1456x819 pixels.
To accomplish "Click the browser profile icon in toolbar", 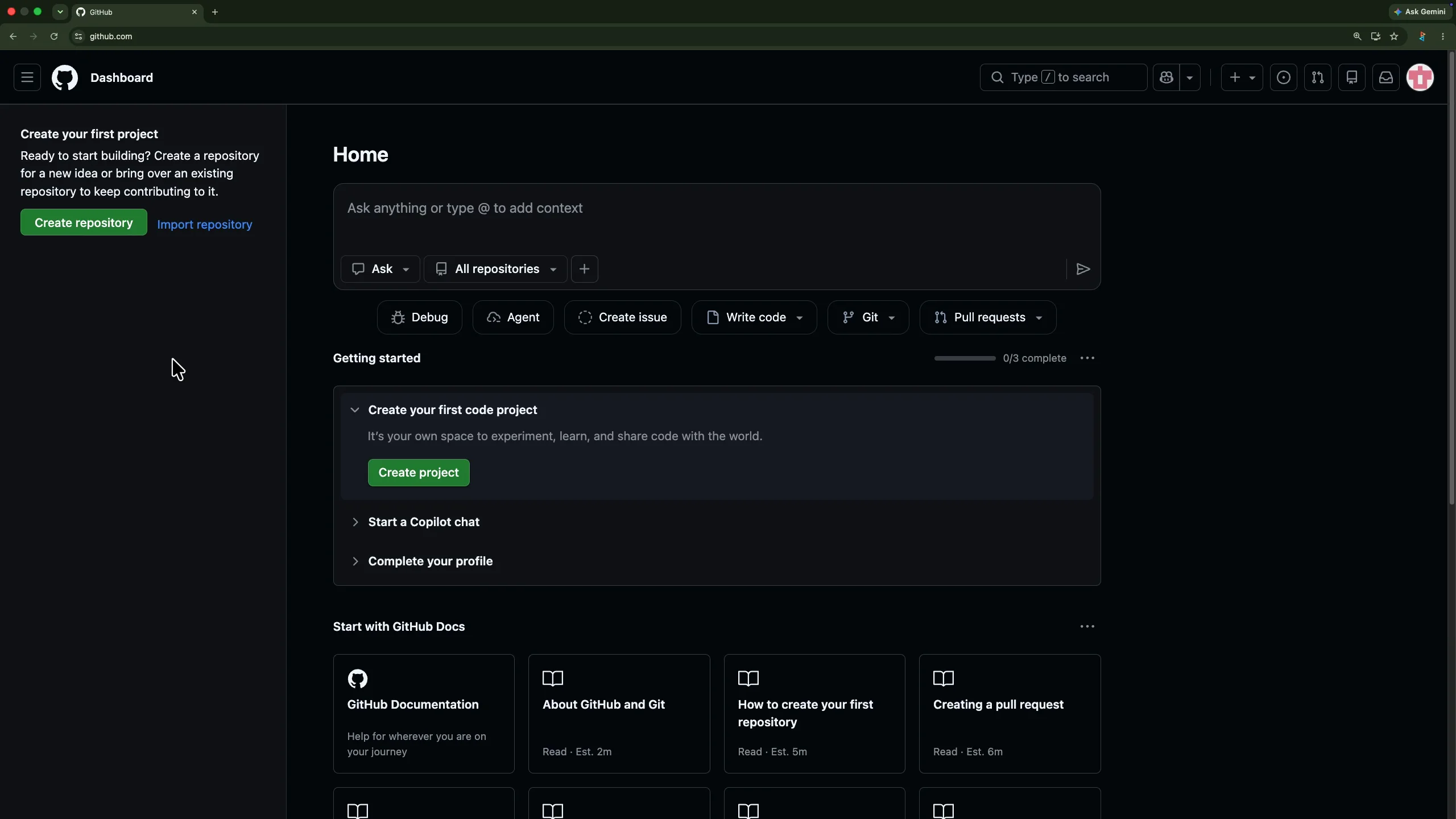I will coord(1422,36).
